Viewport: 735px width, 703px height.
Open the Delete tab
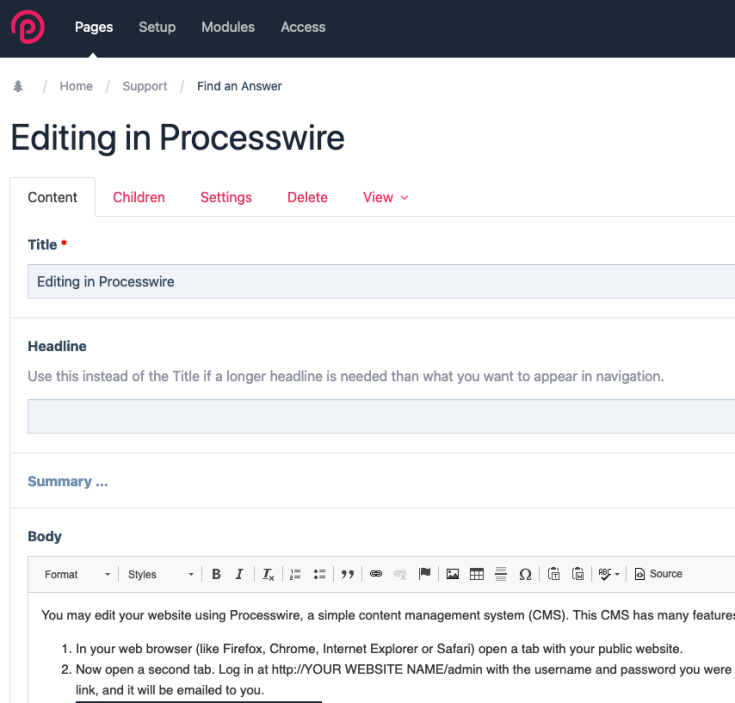pos(308,197)
